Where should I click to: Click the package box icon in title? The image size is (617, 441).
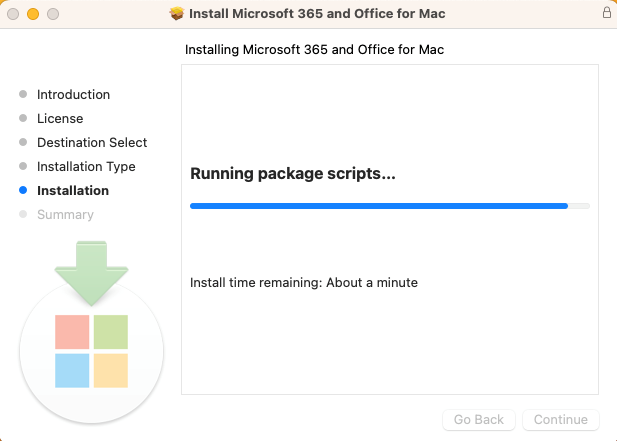(177, 14)
